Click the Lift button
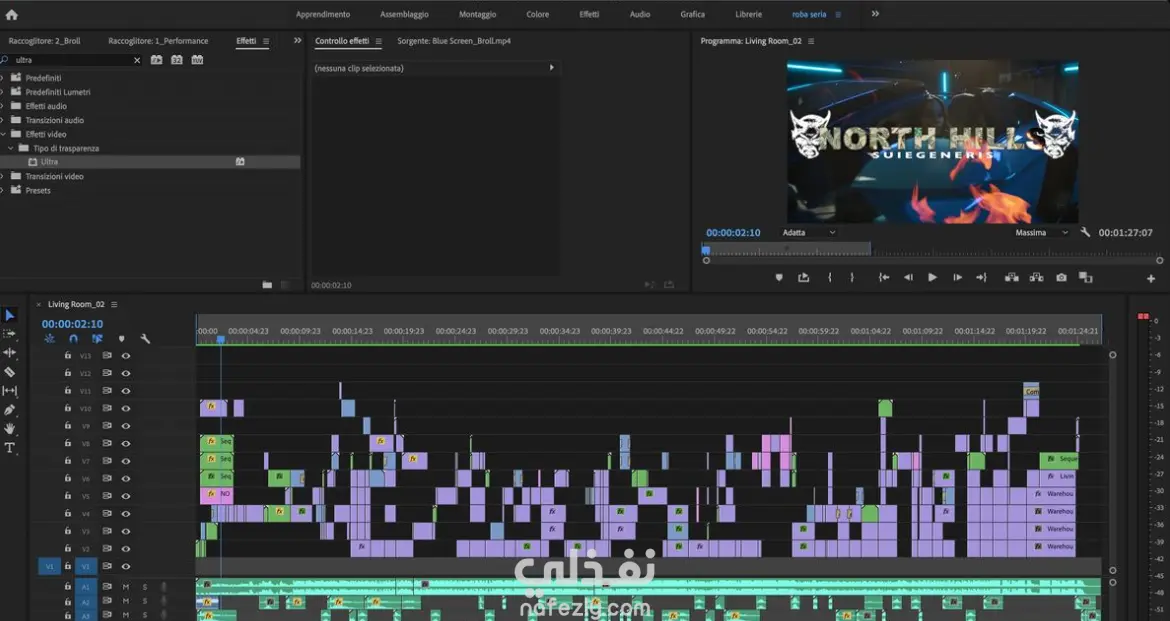Viewport: 1170px width, 621px height. pos(1012,278)
